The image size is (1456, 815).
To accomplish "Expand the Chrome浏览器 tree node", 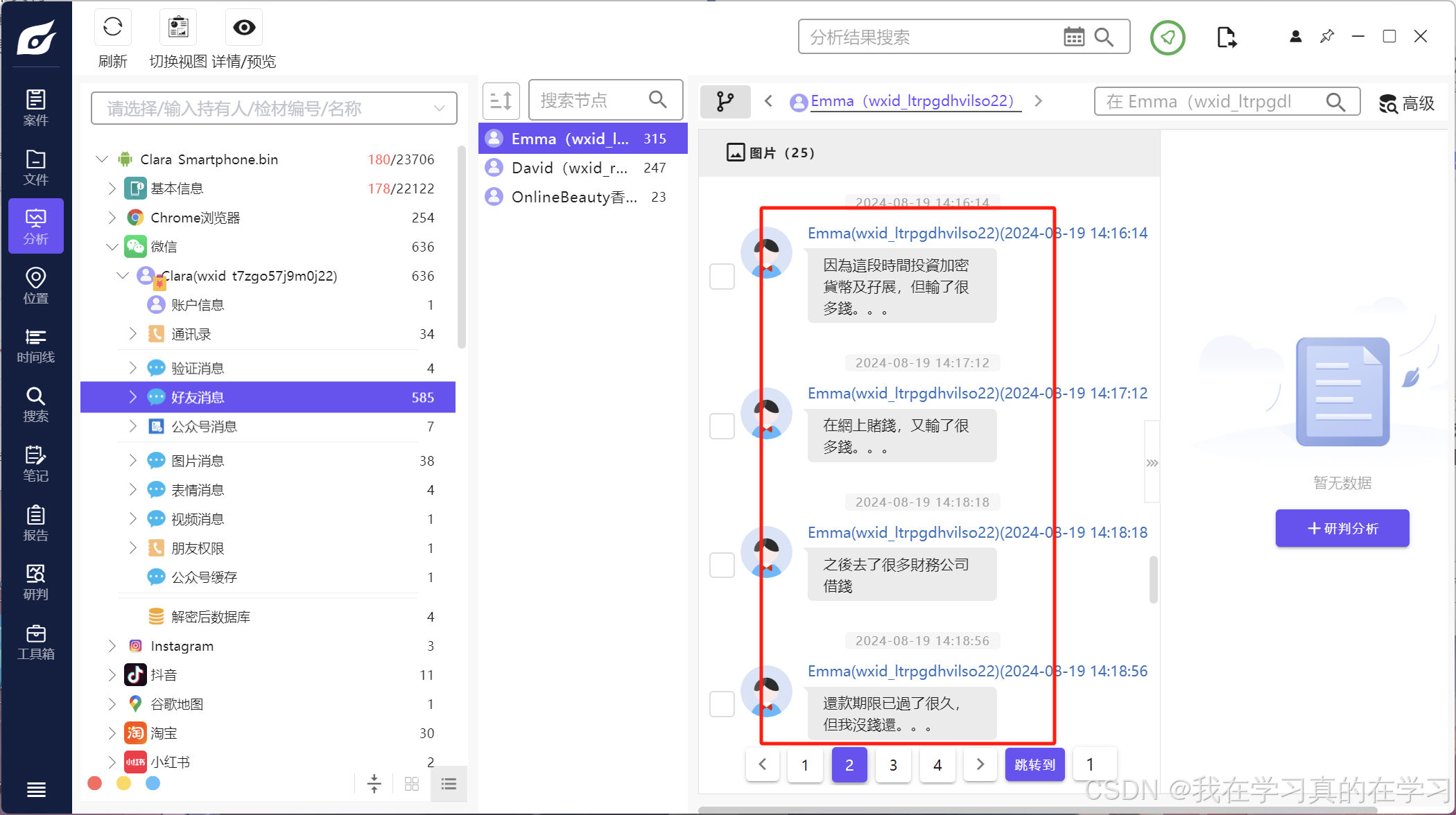I will point(112,218).
